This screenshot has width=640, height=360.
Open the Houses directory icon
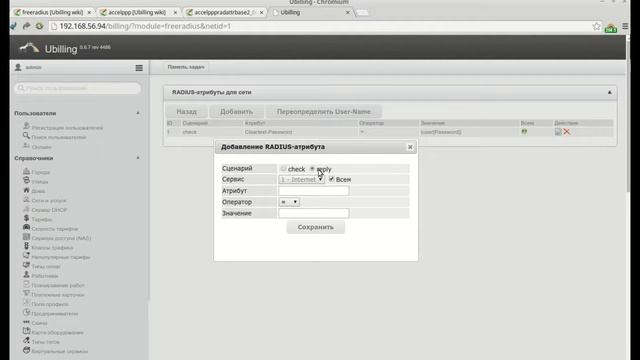(27, 190)
